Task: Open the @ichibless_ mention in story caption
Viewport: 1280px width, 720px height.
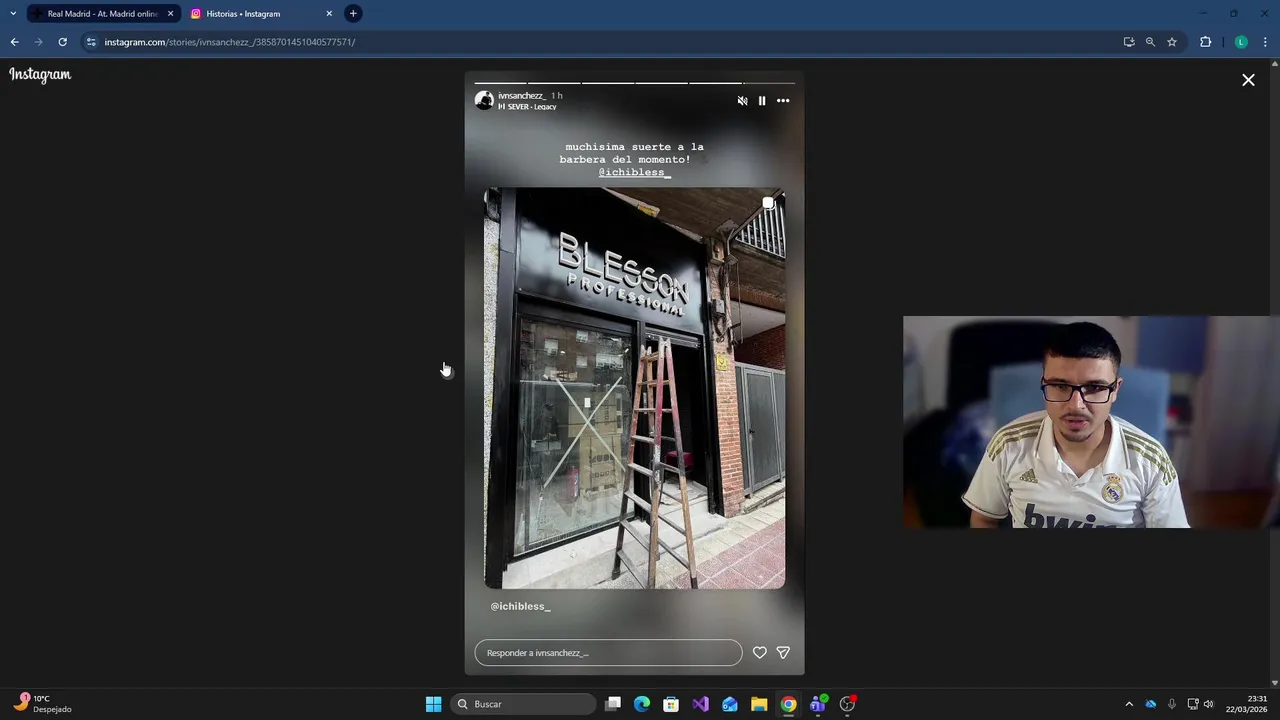Action: coord(634,172)
